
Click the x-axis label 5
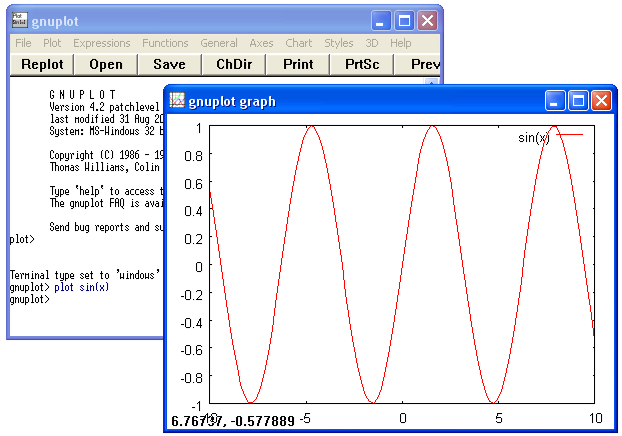tap(499, 418)
